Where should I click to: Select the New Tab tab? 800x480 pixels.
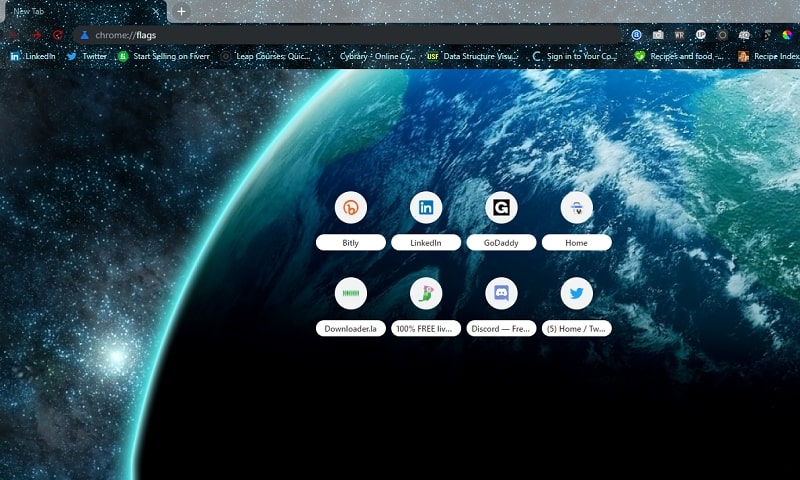tap(84, 12)
